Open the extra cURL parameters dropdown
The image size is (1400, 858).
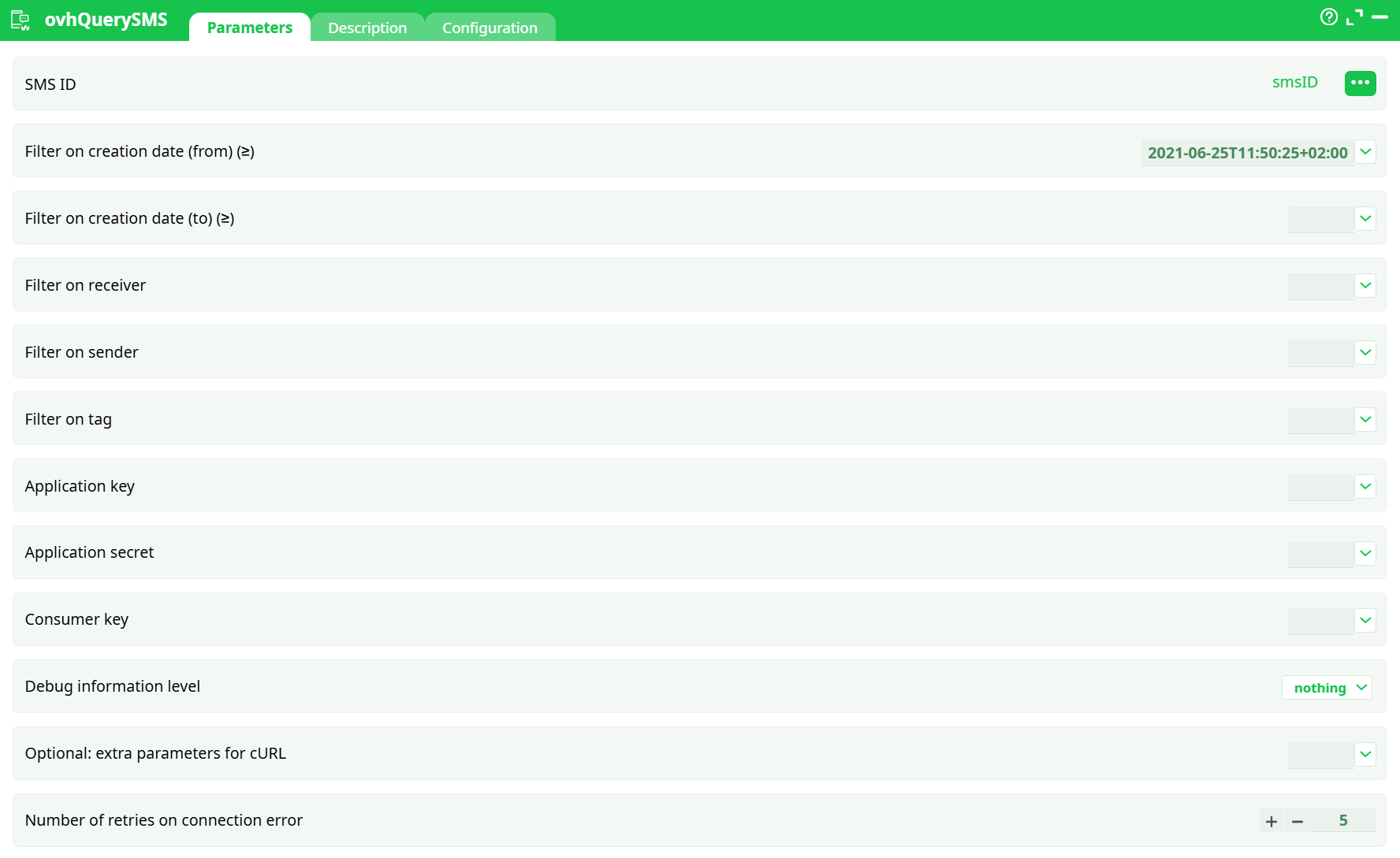1366,754
